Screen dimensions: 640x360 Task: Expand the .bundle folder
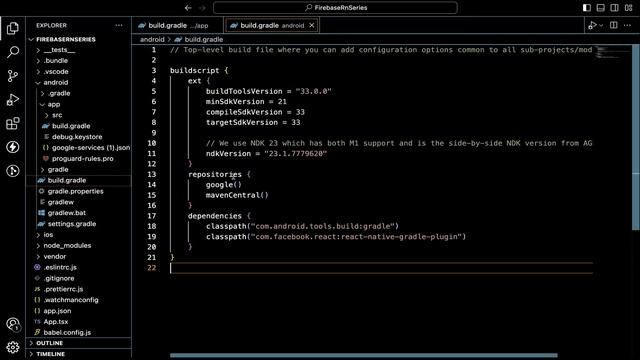pyautogui.click(x=78, y=60)
